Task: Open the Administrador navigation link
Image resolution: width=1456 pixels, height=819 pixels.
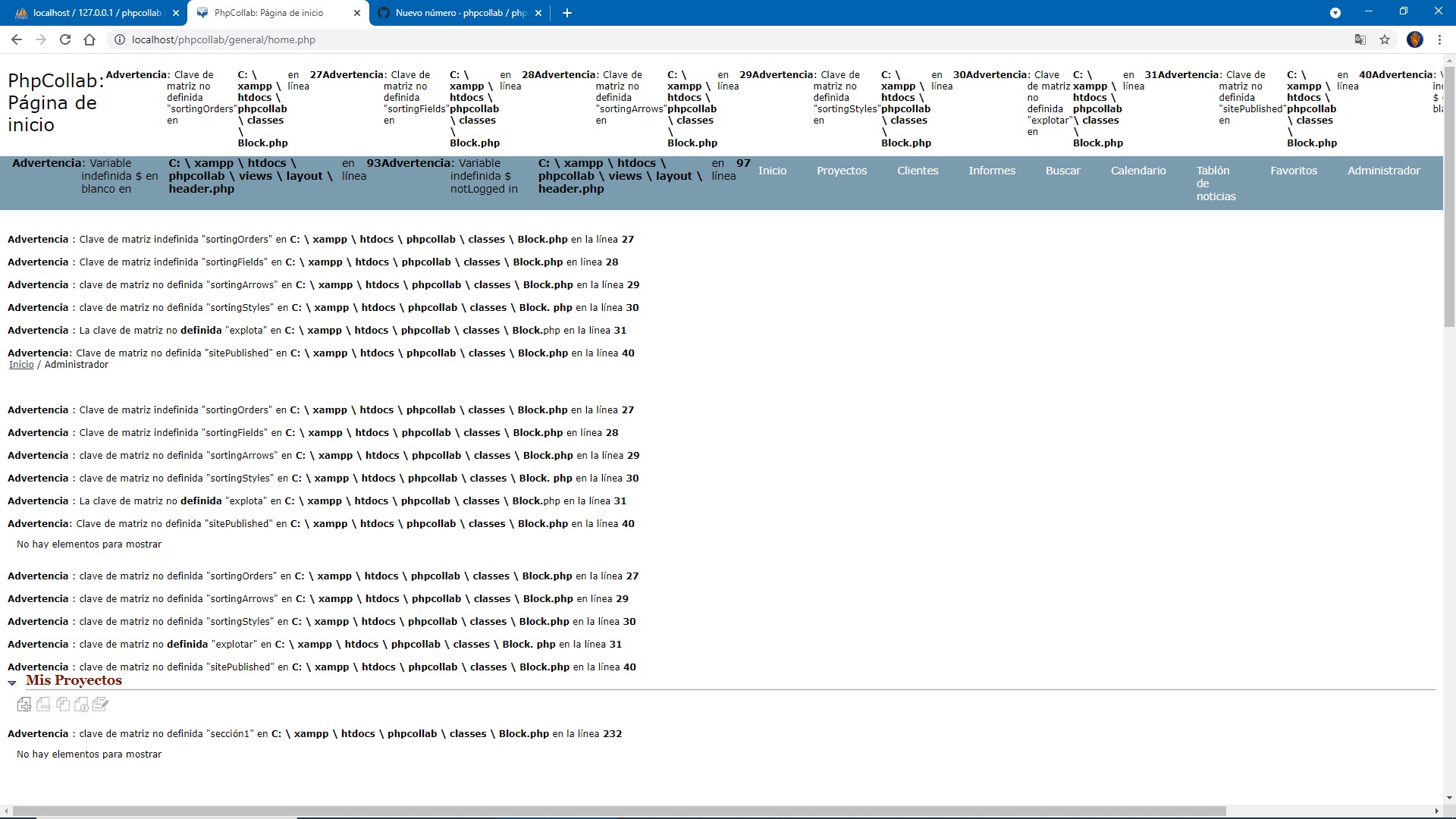Action: pyautogui.click(x=1383, y=171)
